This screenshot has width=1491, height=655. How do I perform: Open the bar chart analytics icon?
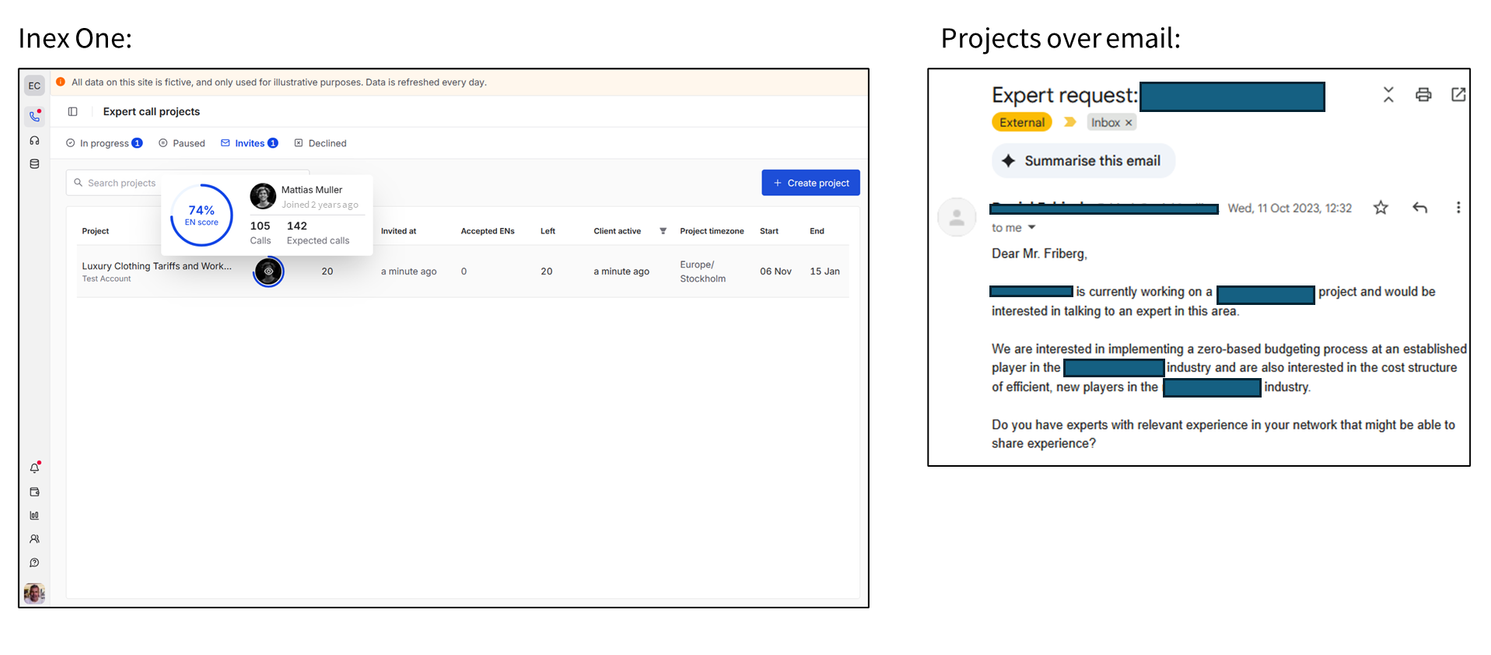point(34,516)
